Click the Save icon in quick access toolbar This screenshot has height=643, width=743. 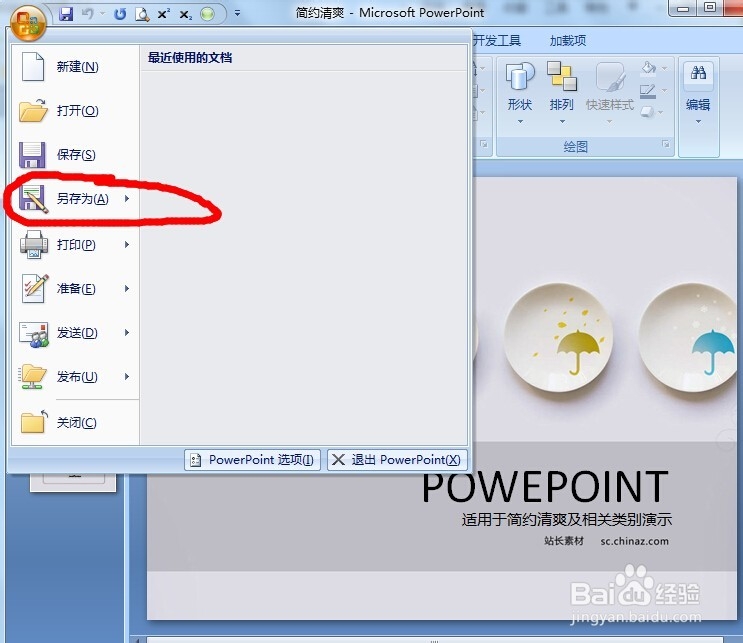click(x=66, y=14)
